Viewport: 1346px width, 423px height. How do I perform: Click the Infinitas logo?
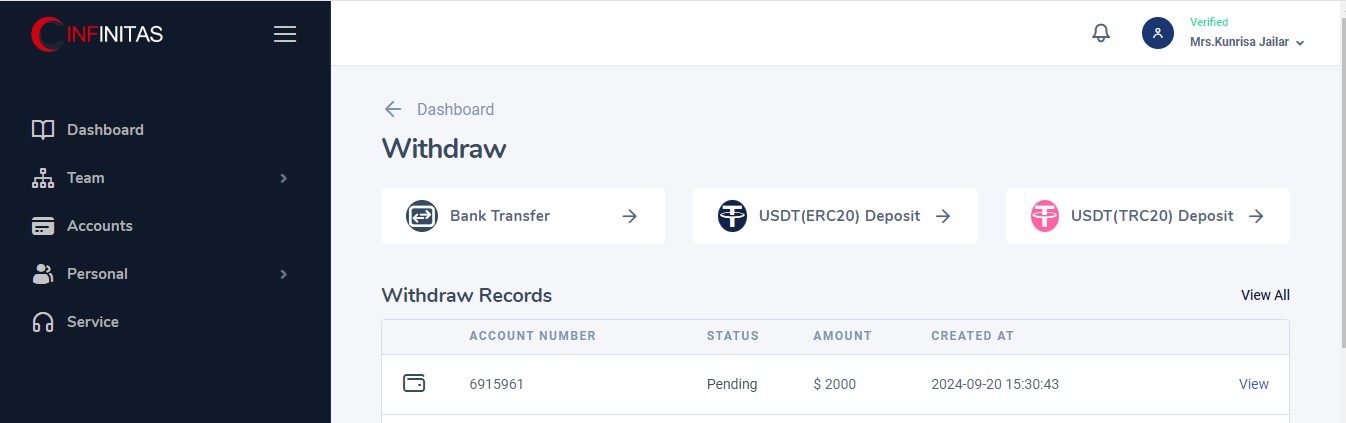coord(97,34)
